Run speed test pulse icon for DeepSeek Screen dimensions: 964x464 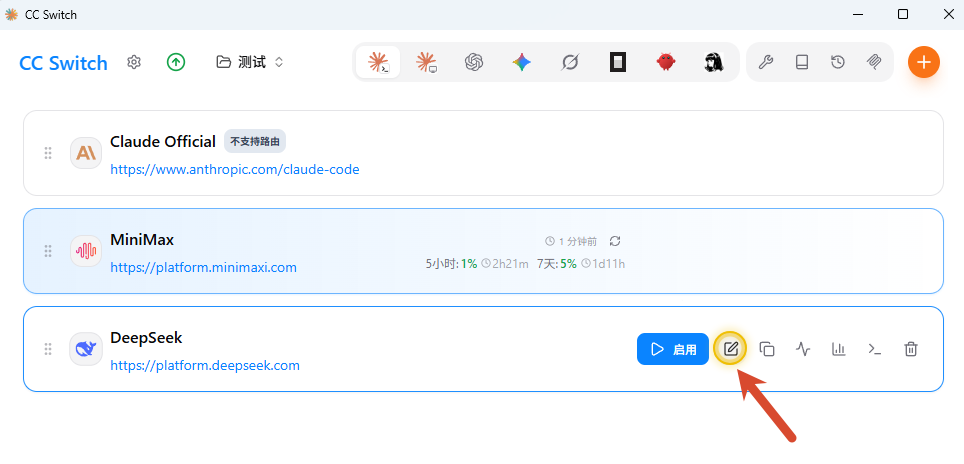point(803,349)
